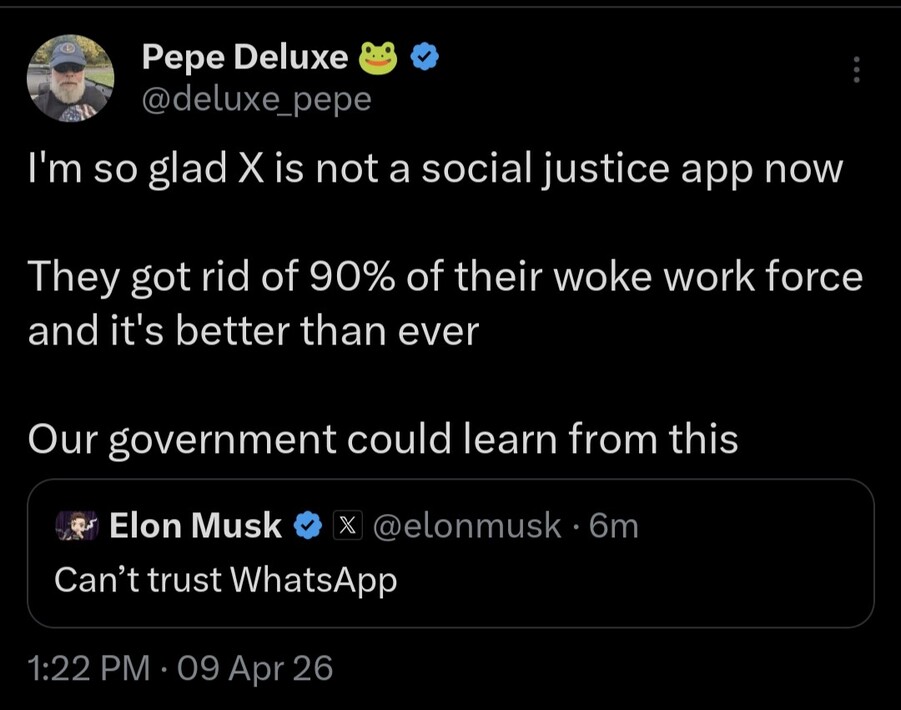Click Elon Musk's small avatar in quoted post

tap(75, 525)
